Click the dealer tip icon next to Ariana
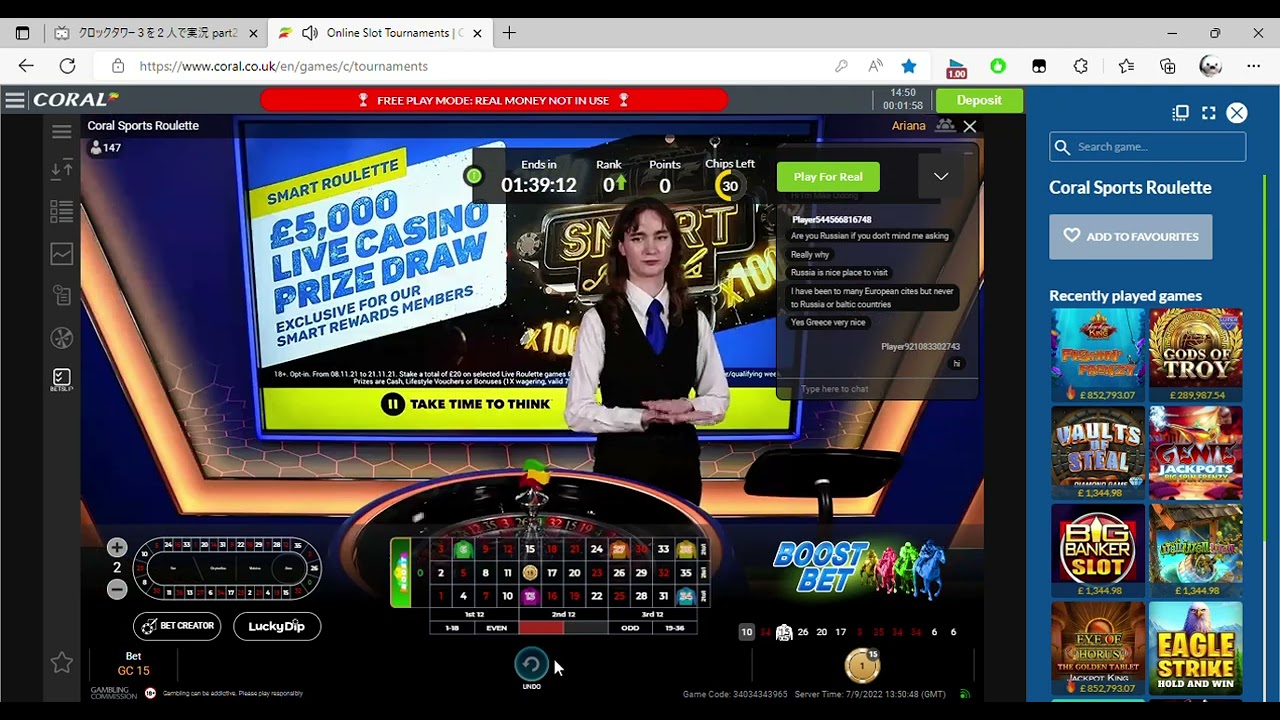The width and height of the screenshot is (1280, 720). click(945, 126)
